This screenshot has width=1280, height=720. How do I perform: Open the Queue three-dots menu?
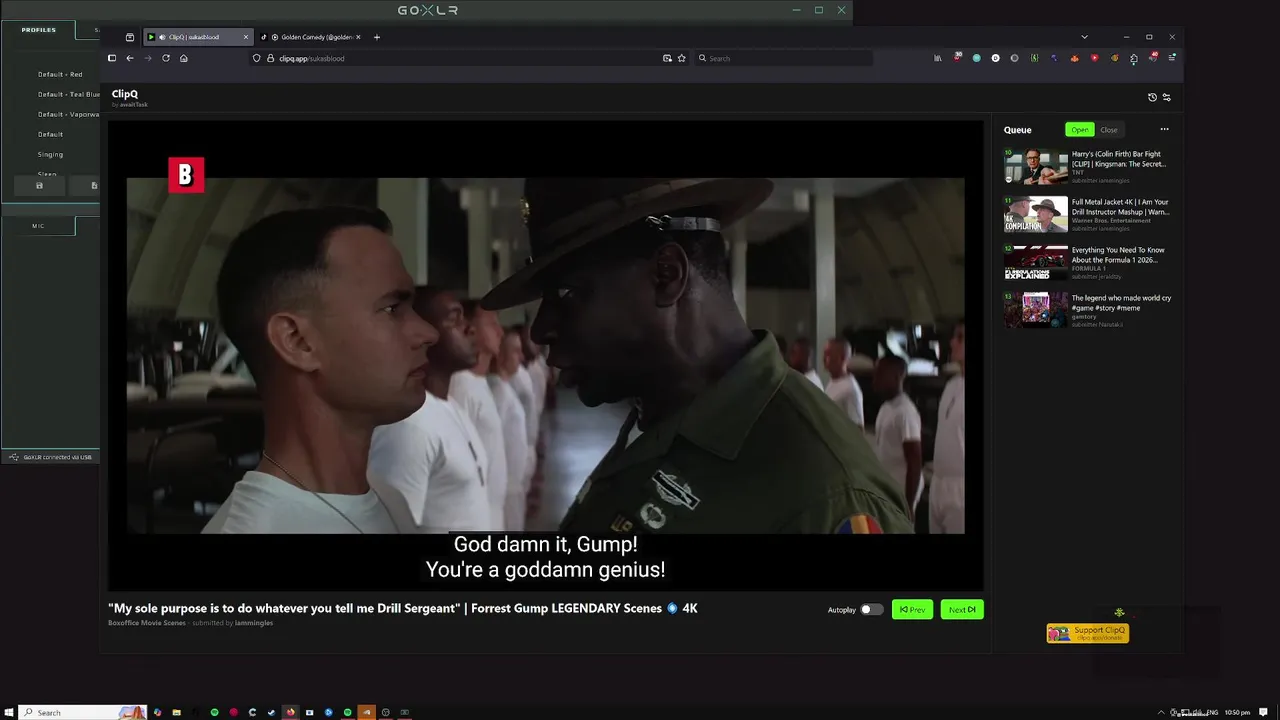[x=1164, y=129]
